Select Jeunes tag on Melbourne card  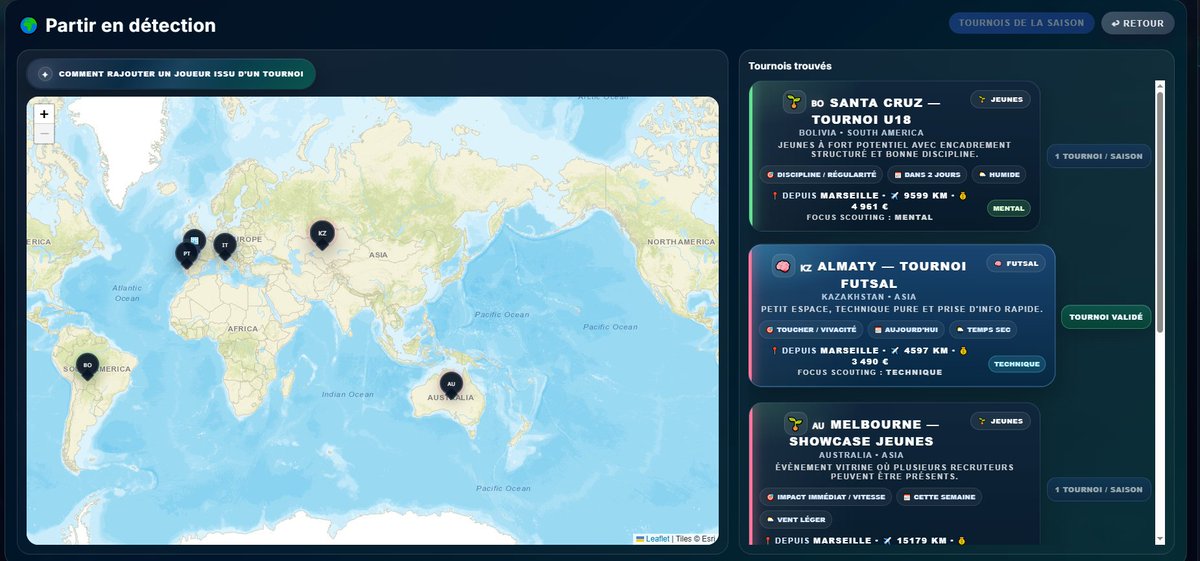(x=1000, y=421)
